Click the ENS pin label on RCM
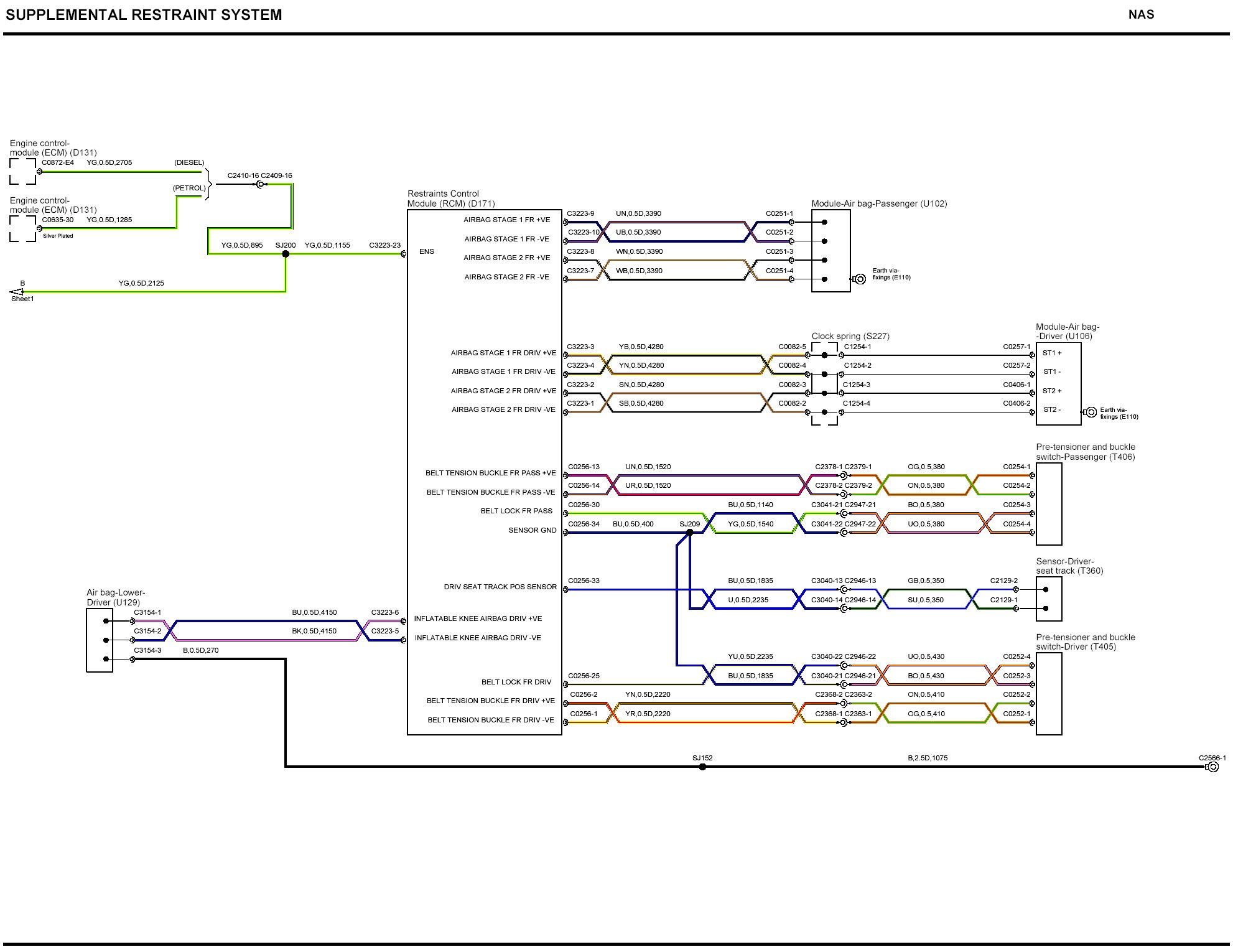 [x=426, y=251]
